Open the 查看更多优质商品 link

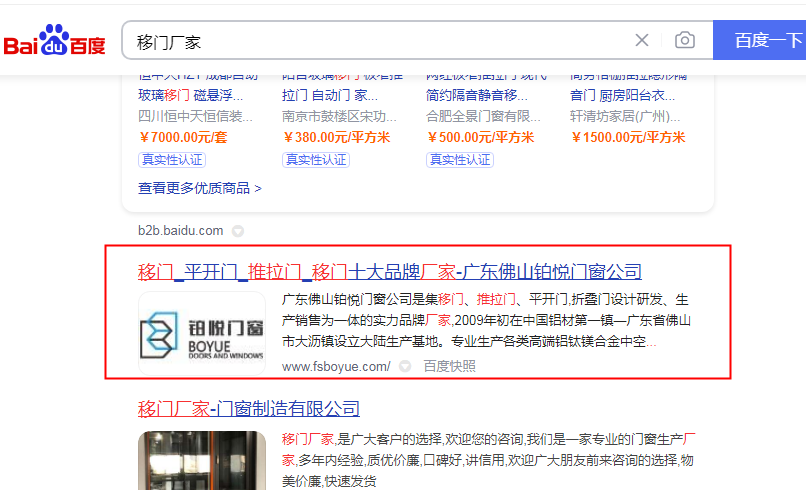click(200, 188)
